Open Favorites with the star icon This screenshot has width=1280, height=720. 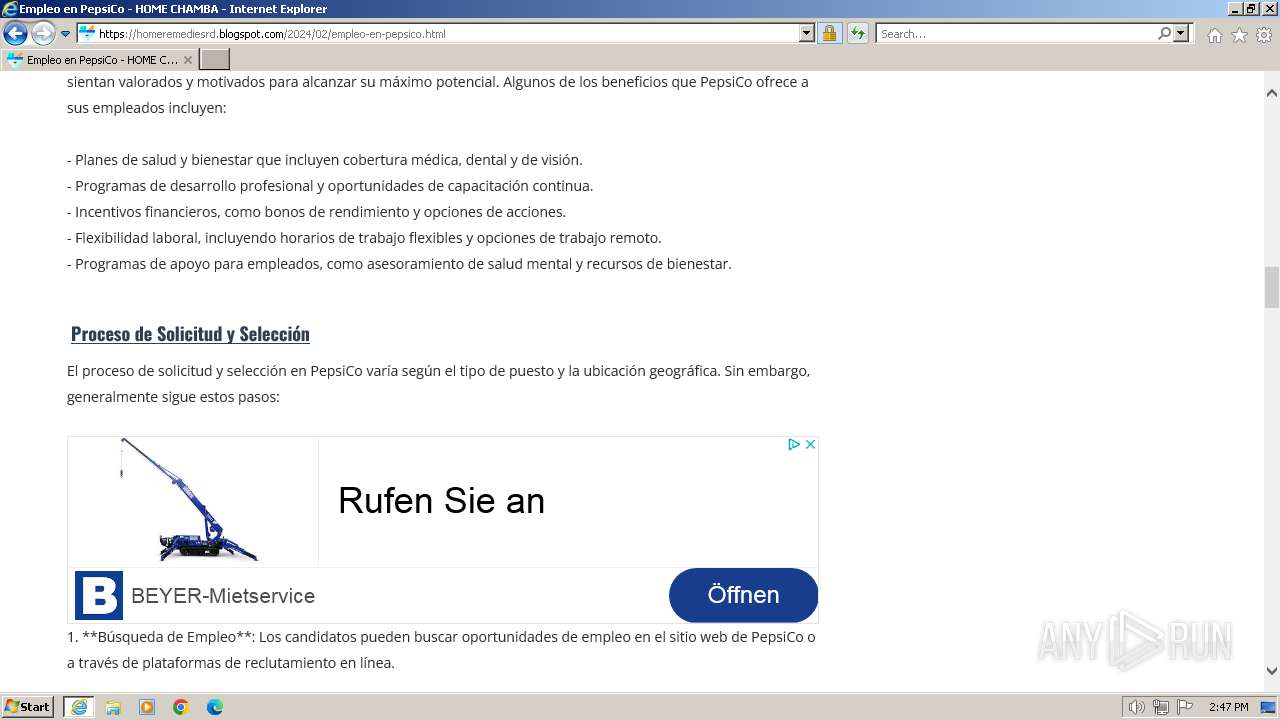(1239, 35)
